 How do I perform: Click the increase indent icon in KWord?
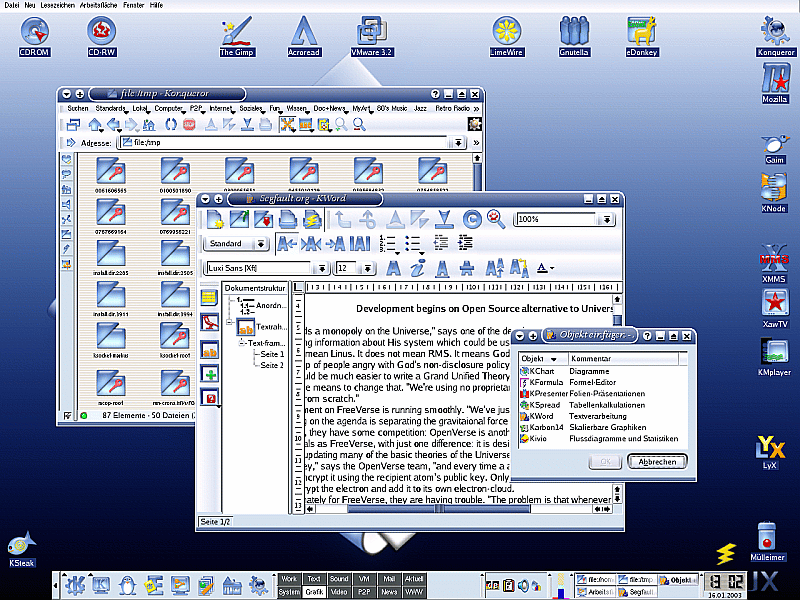tap(465, 243)
